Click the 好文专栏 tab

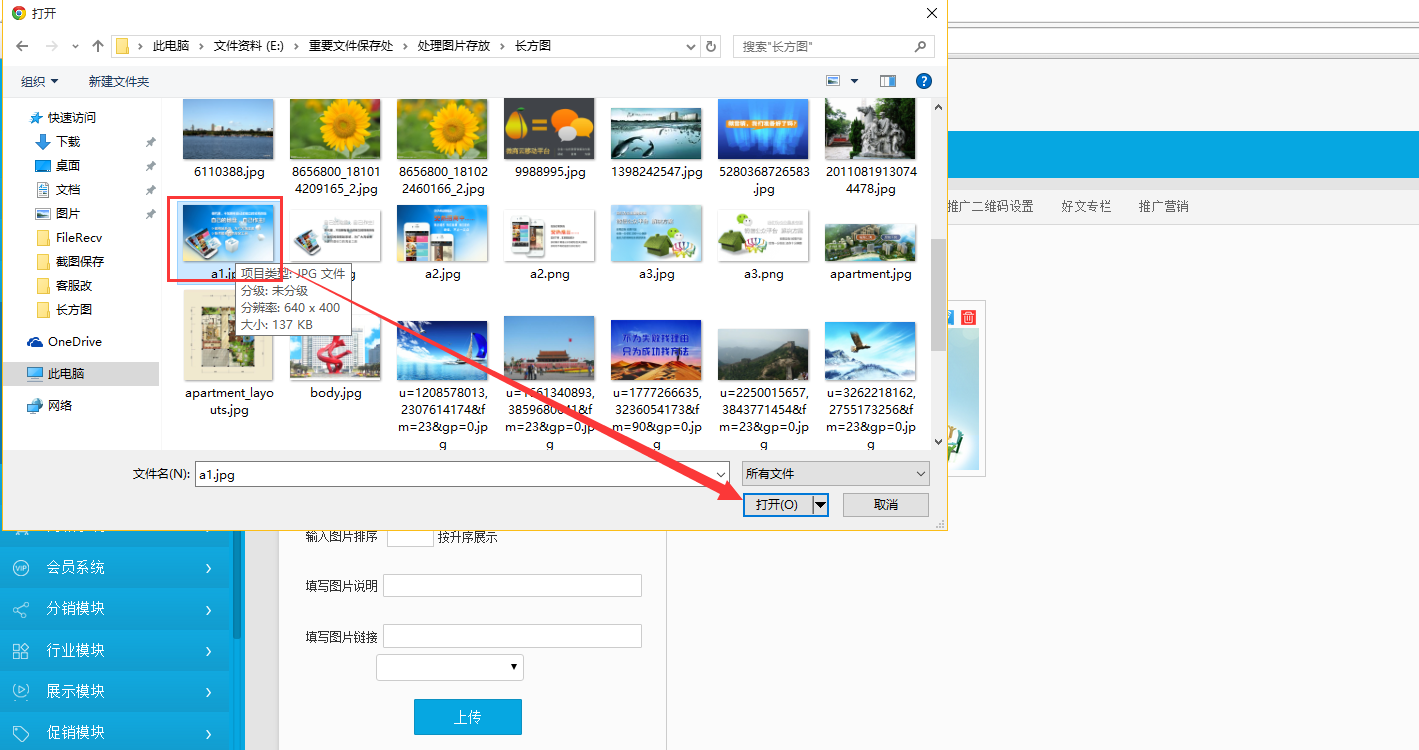point(1086,207)
